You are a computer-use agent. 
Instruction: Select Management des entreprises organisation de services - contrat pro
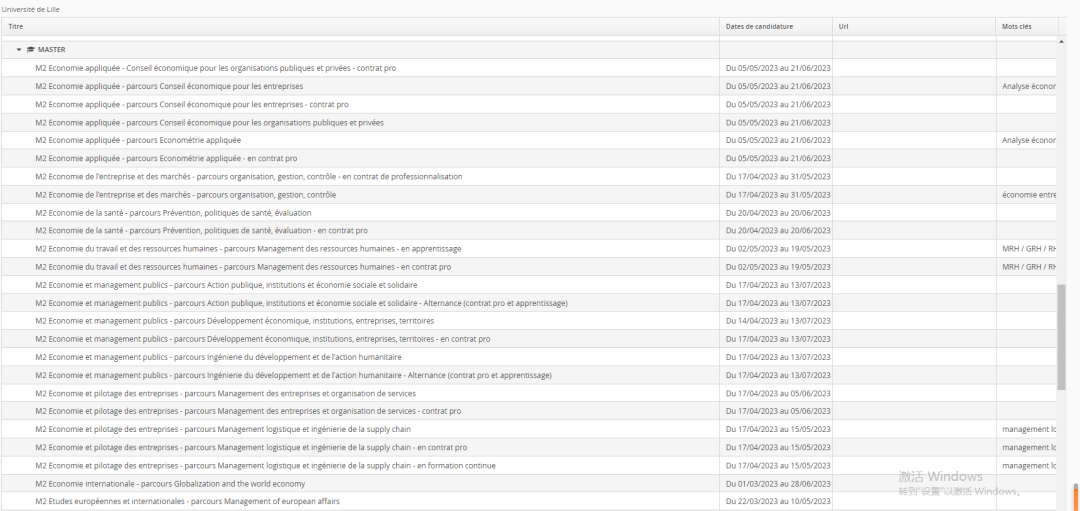pyautogui.click(x=249, y=411)
